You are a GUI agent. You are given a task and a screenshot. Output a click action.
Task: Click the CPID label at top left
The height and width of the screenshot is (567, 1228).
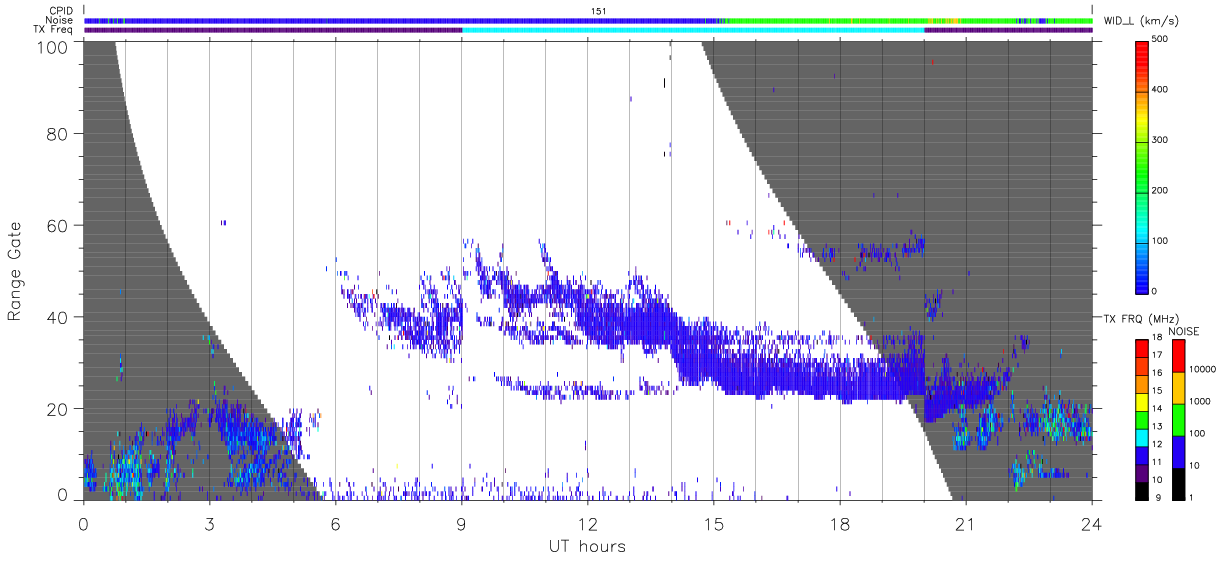(x=61, y=11)
